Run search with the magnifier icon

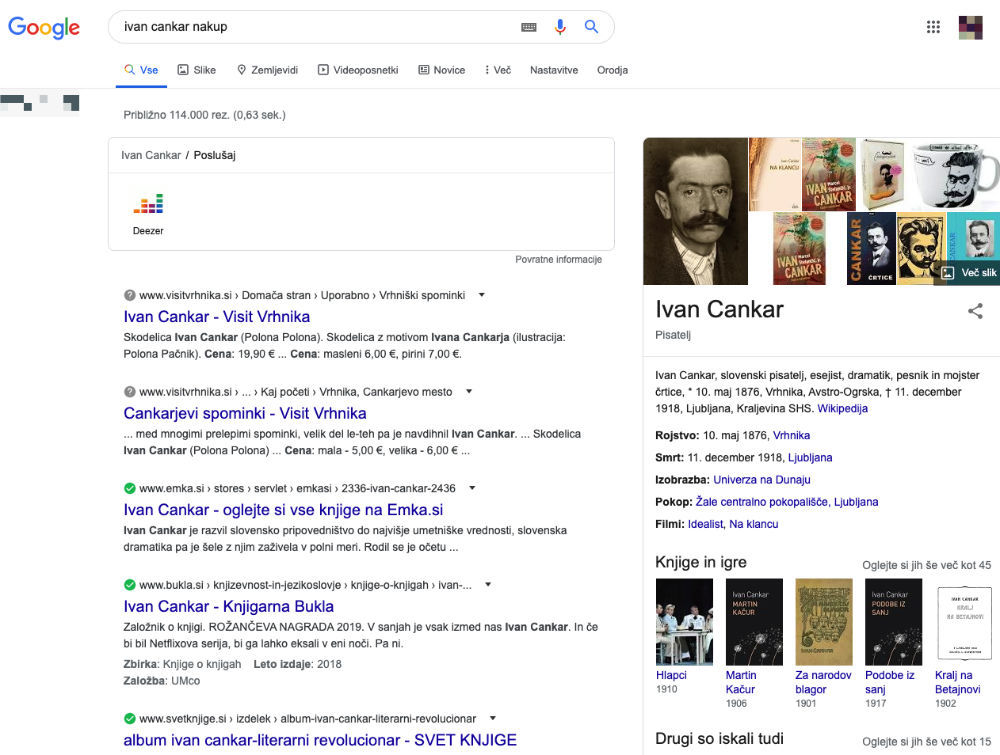tap(591, 27)
